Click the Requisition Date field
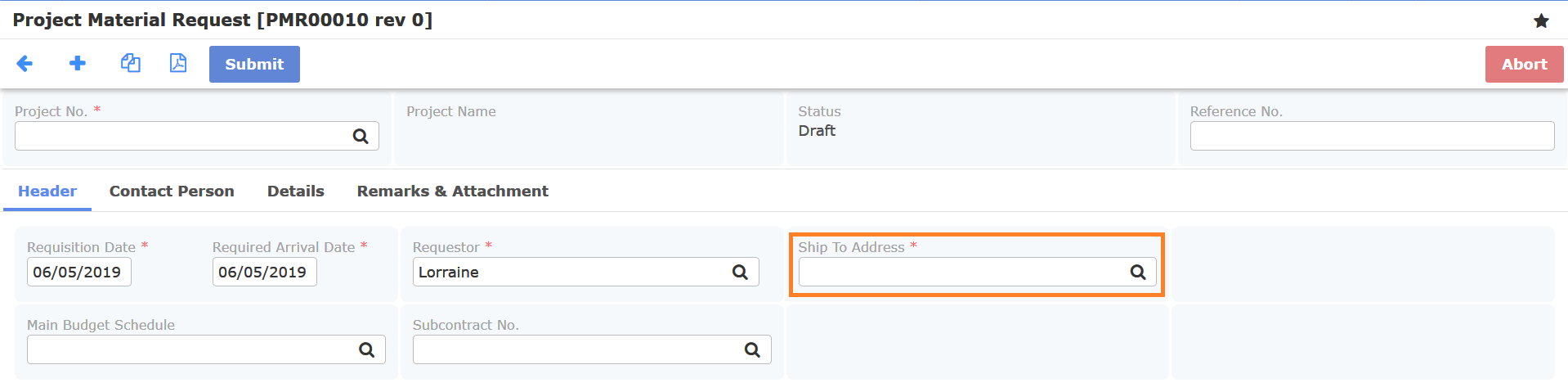 [79, 273]
